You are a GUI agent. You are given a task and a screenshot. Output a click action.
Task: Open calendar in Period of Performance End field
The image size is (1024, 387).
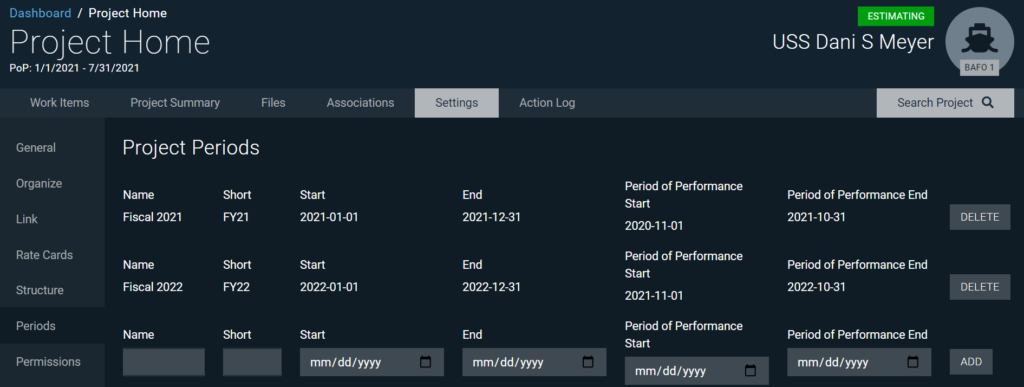(913, 362)
